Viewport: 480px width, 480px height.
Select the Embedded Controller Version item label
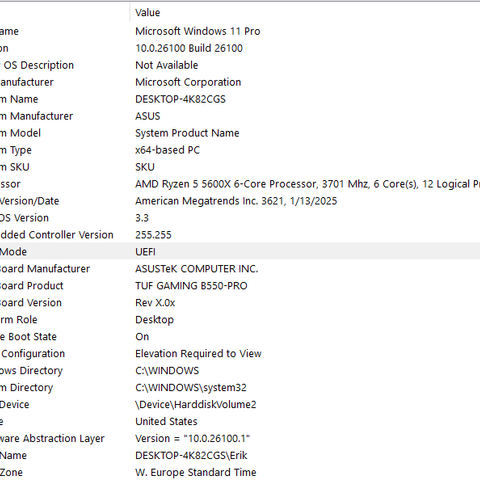point(57,235)
